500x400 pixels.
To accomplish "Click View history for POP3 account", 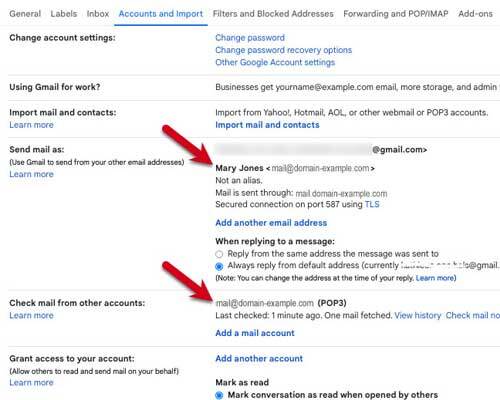I will pyautogui.click(x=418, y=315).
